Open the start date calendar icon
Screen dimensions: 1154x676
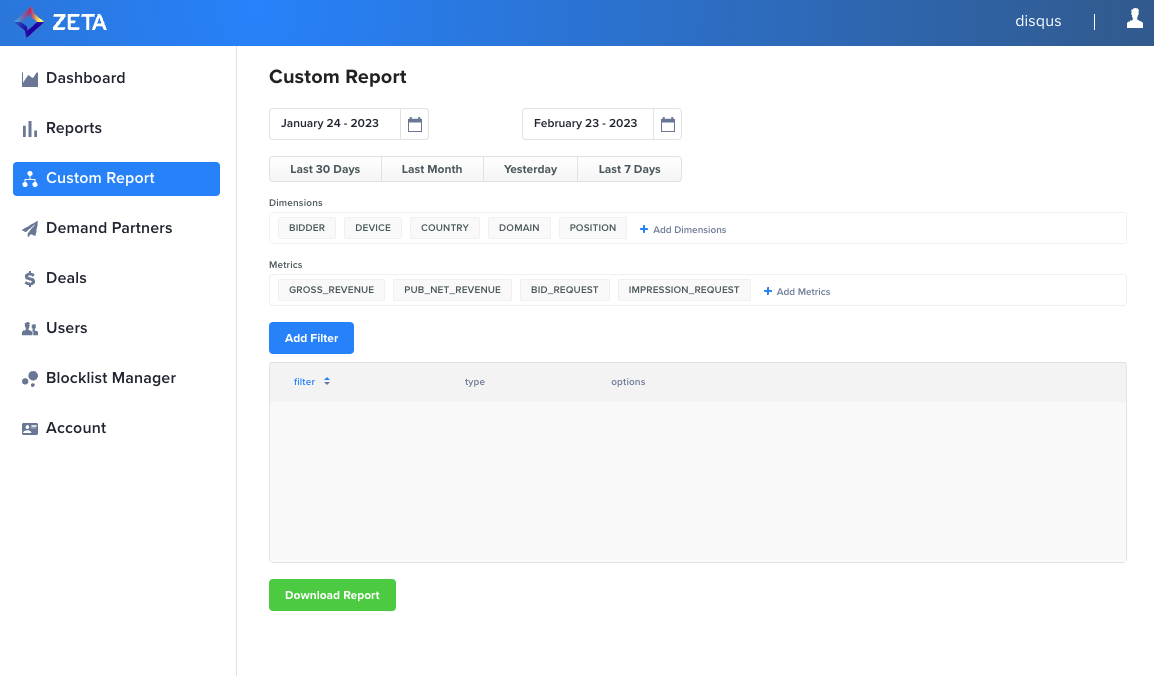pyautogui.click(x=415, y=124)
